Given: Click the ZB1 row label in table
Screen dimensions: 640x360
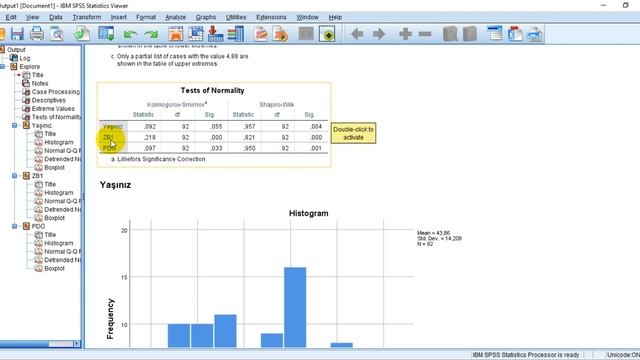Looking at the screenshot, I should click(x=109, y=138).
